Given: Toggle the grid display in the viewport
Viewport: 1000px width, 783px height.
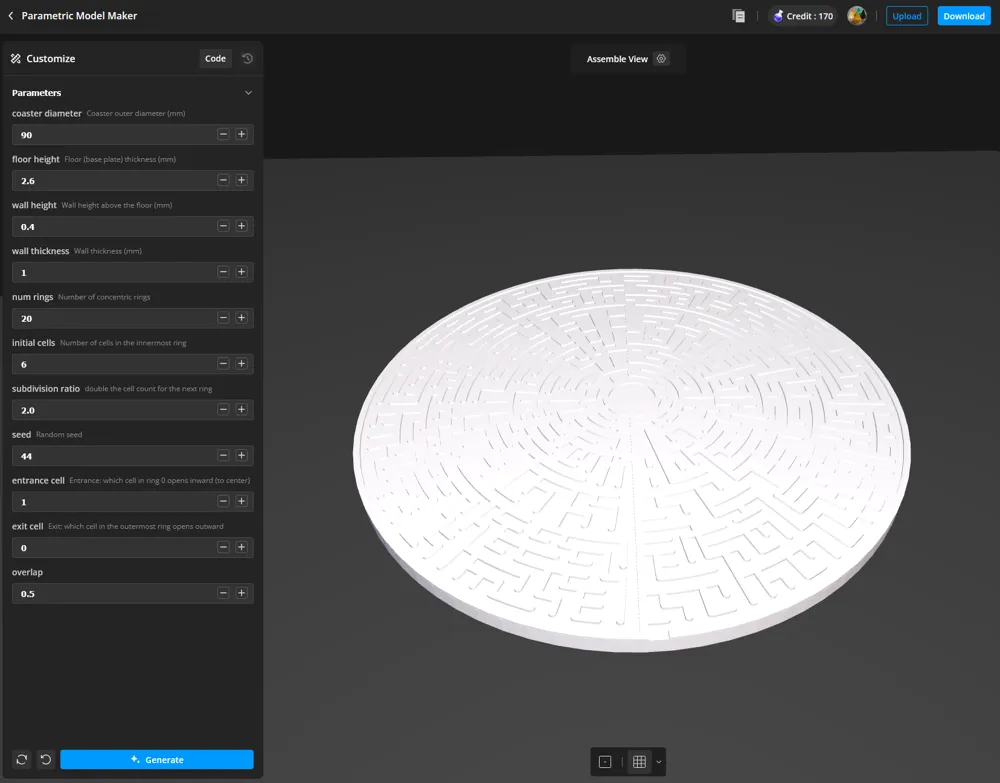Looking at the screenshot, I should [x=639, y=762].
